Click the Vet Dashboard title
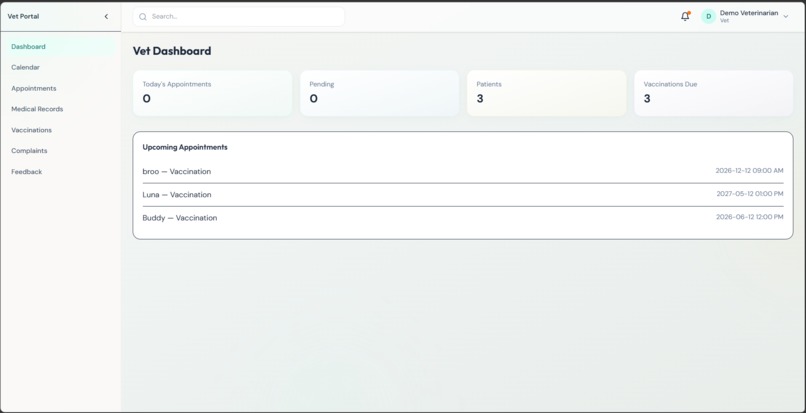This screenshot has width=806, height=413. coord(172,51)
